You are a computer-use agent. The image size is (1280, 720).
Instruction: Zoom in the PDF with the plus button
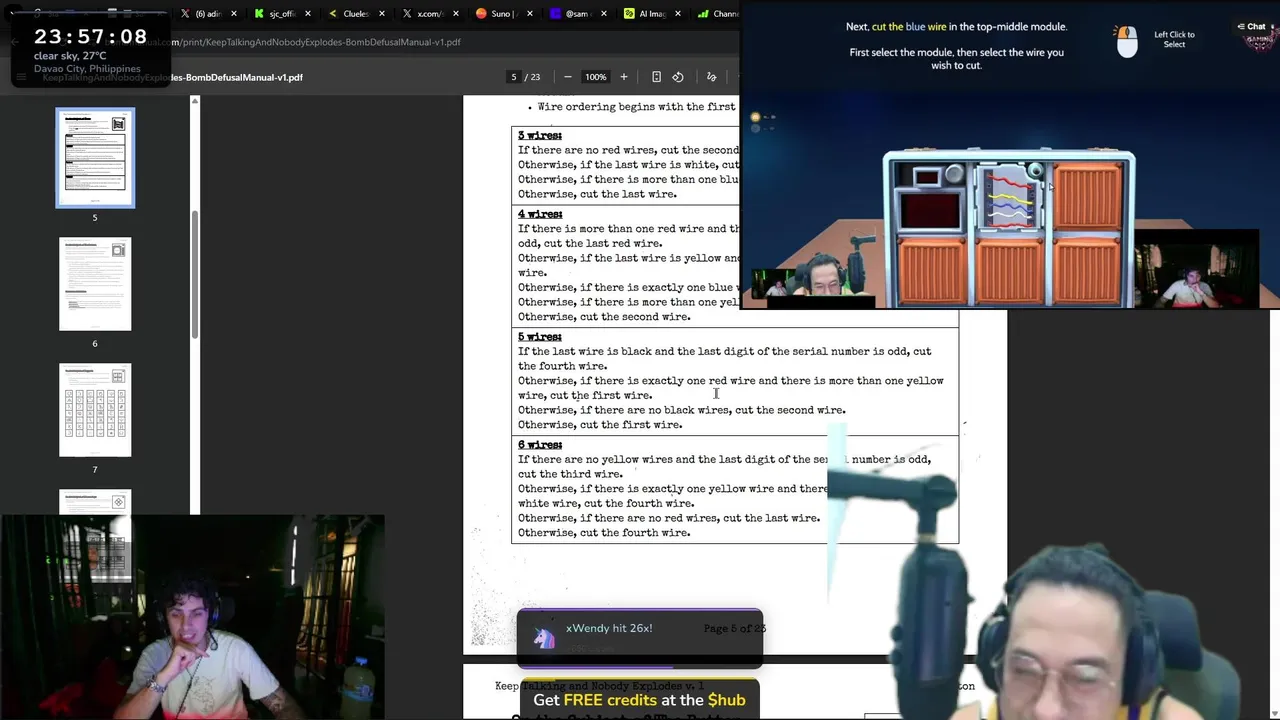click(624, 77)
